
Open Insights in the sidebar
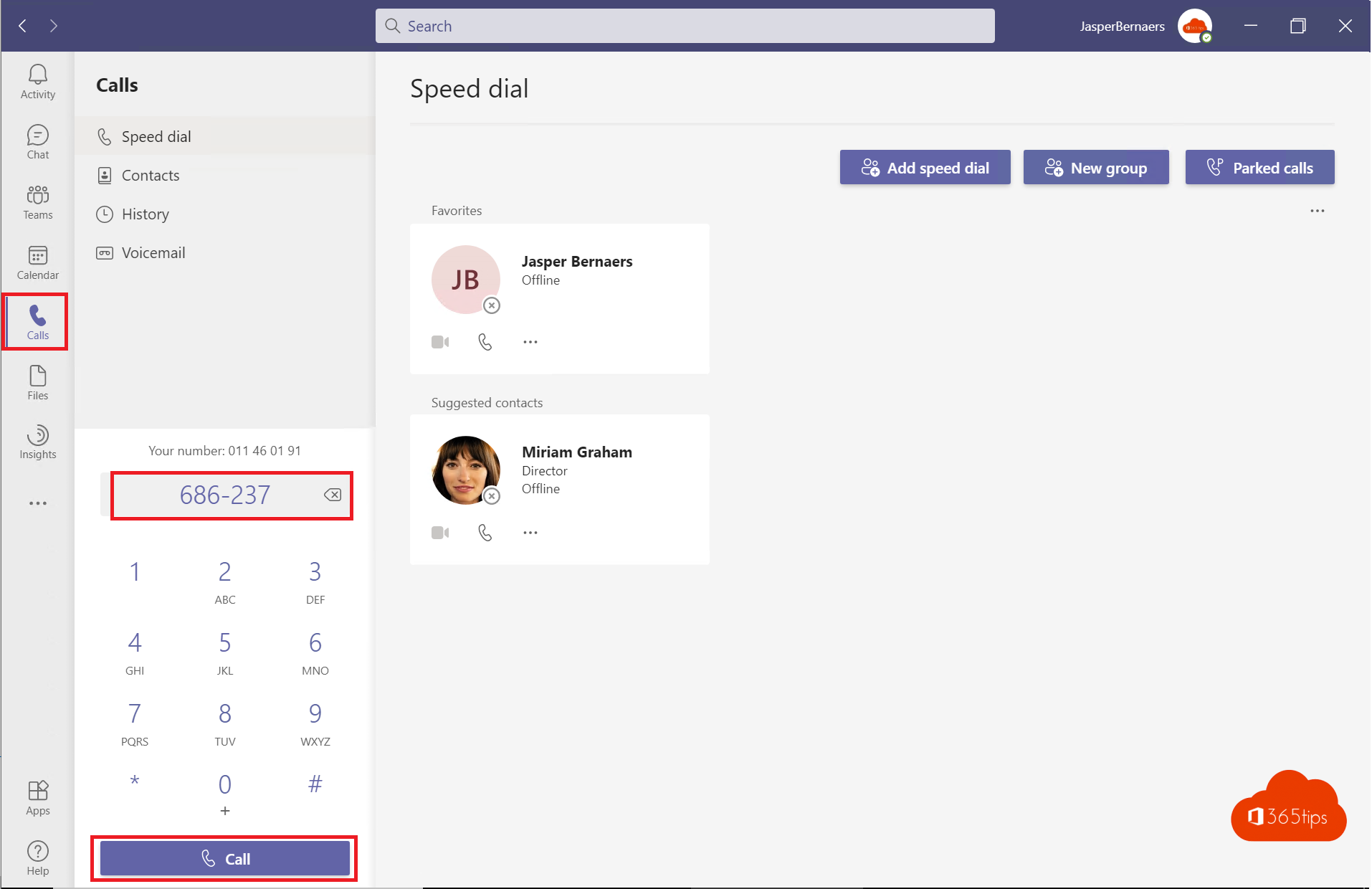coord(38,442)
